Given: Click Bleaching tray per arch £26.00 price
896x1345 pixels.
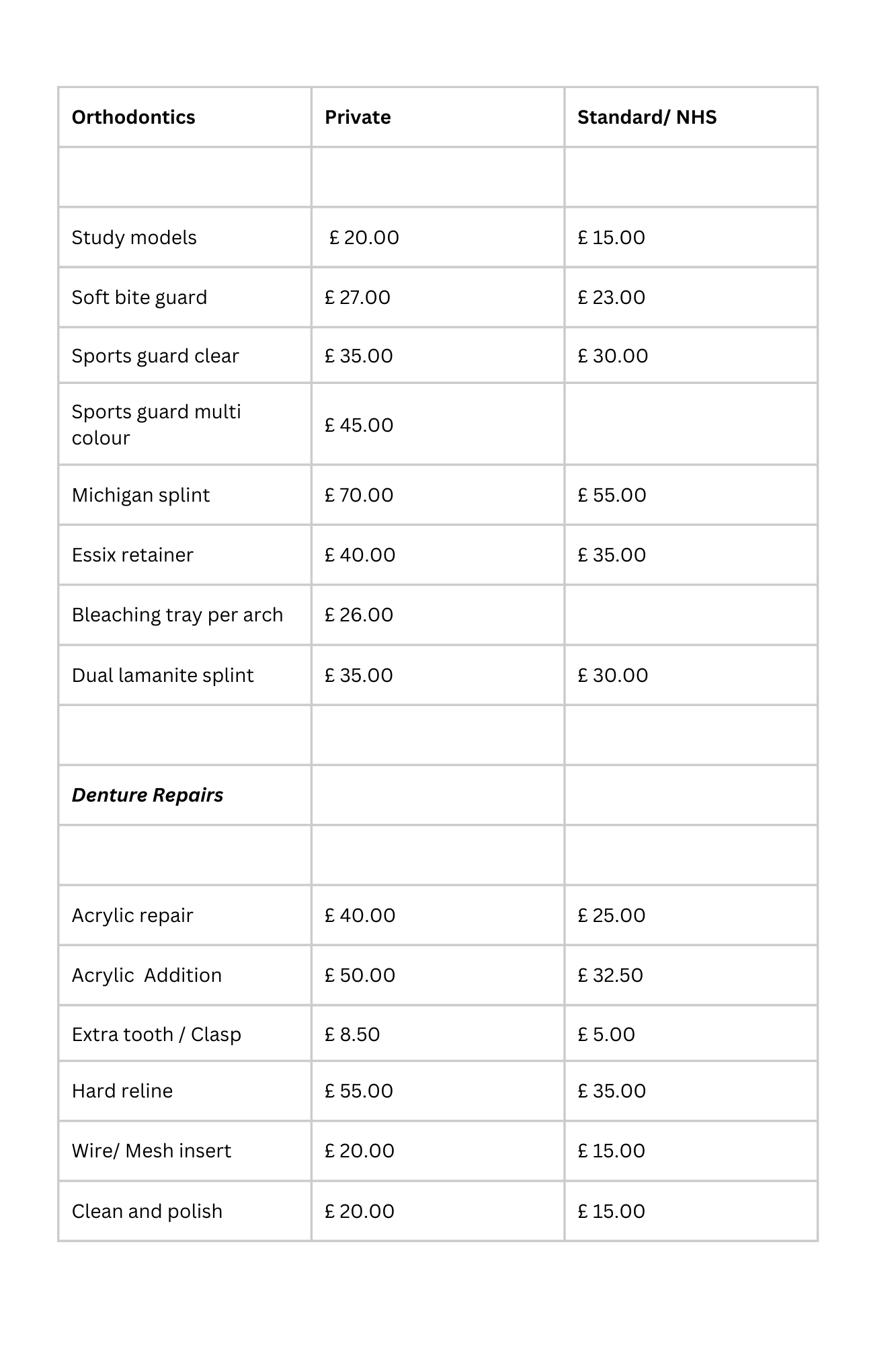Looking at the screenshot, I should click(359, 615).
